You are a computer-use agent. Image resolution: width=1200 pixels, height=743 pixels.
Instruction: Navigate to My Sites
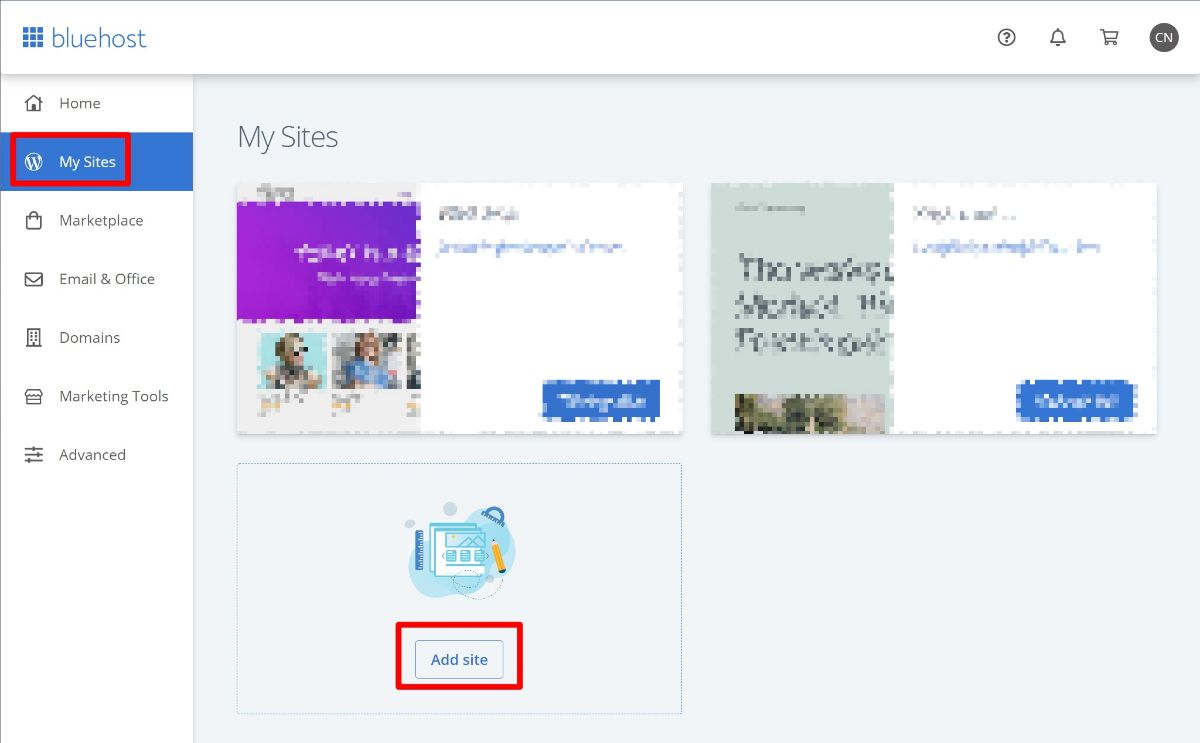pyautogui.click(x=88, y=161)
